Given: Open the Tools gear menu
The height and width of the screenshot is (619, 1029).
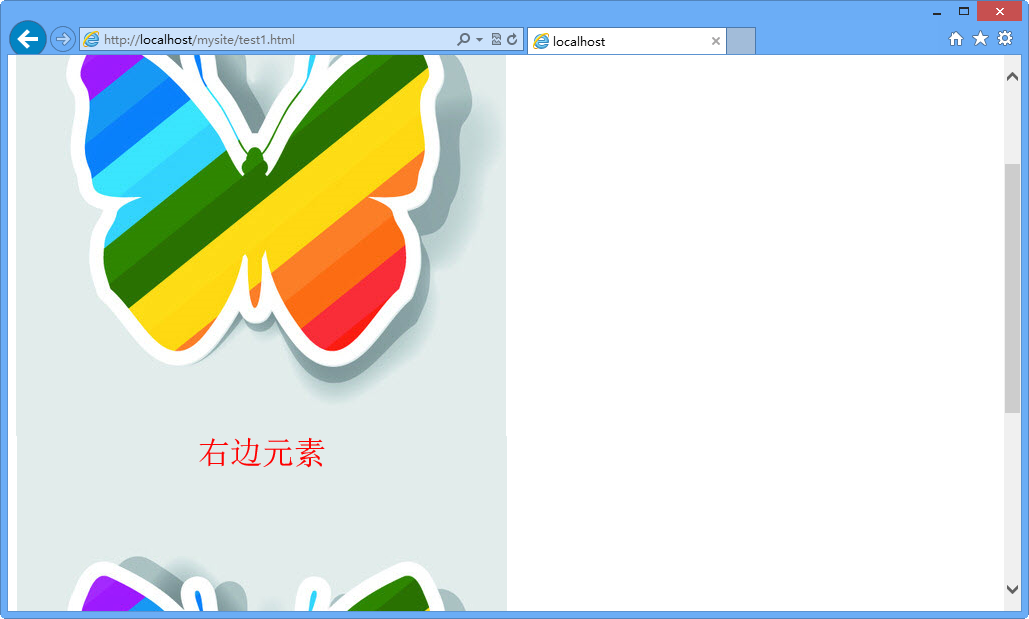Looking at the screenshot, I should point(1005,39).
